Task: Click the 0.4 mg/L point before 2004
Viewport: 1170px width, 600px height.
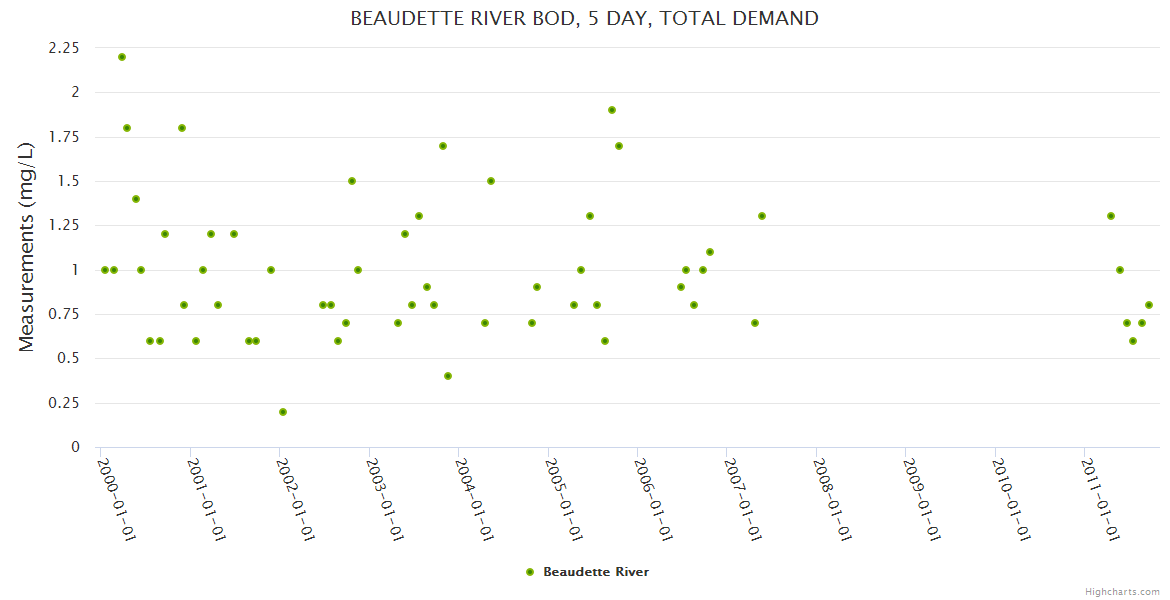Action: point(448,376)
